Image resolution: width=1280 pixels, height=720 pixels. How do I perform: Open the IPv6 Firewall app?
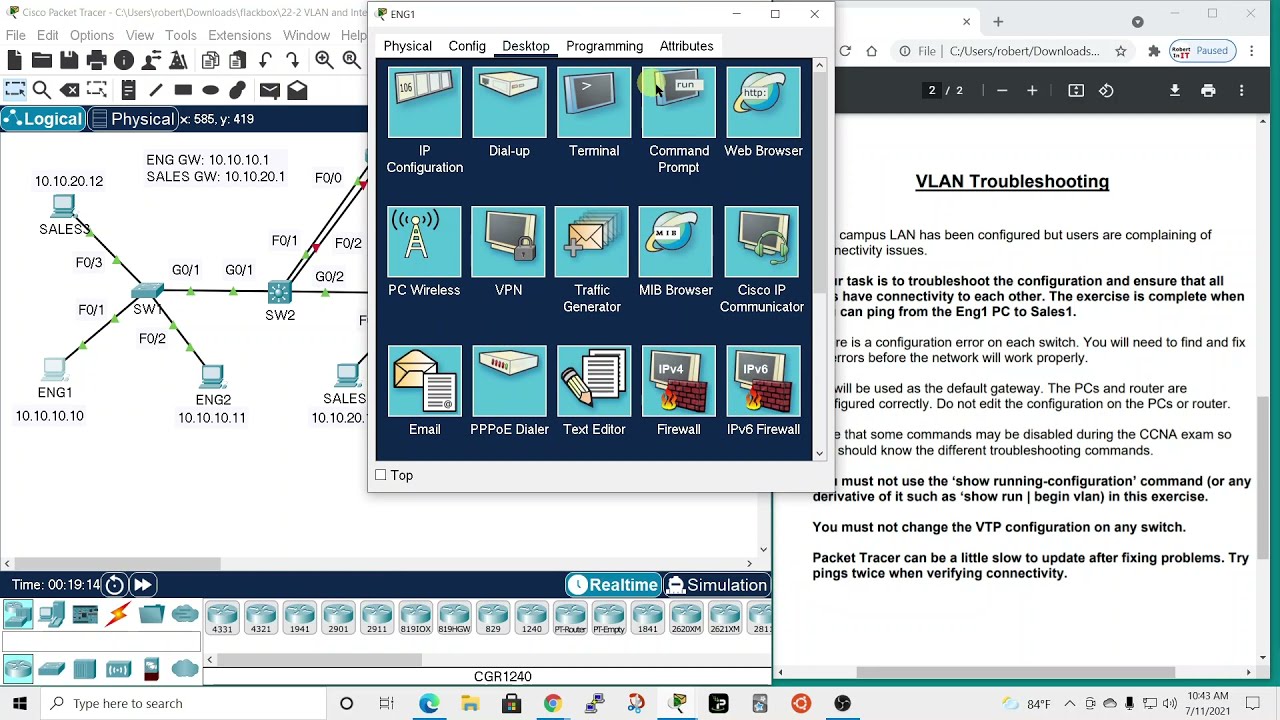(763, 380)
